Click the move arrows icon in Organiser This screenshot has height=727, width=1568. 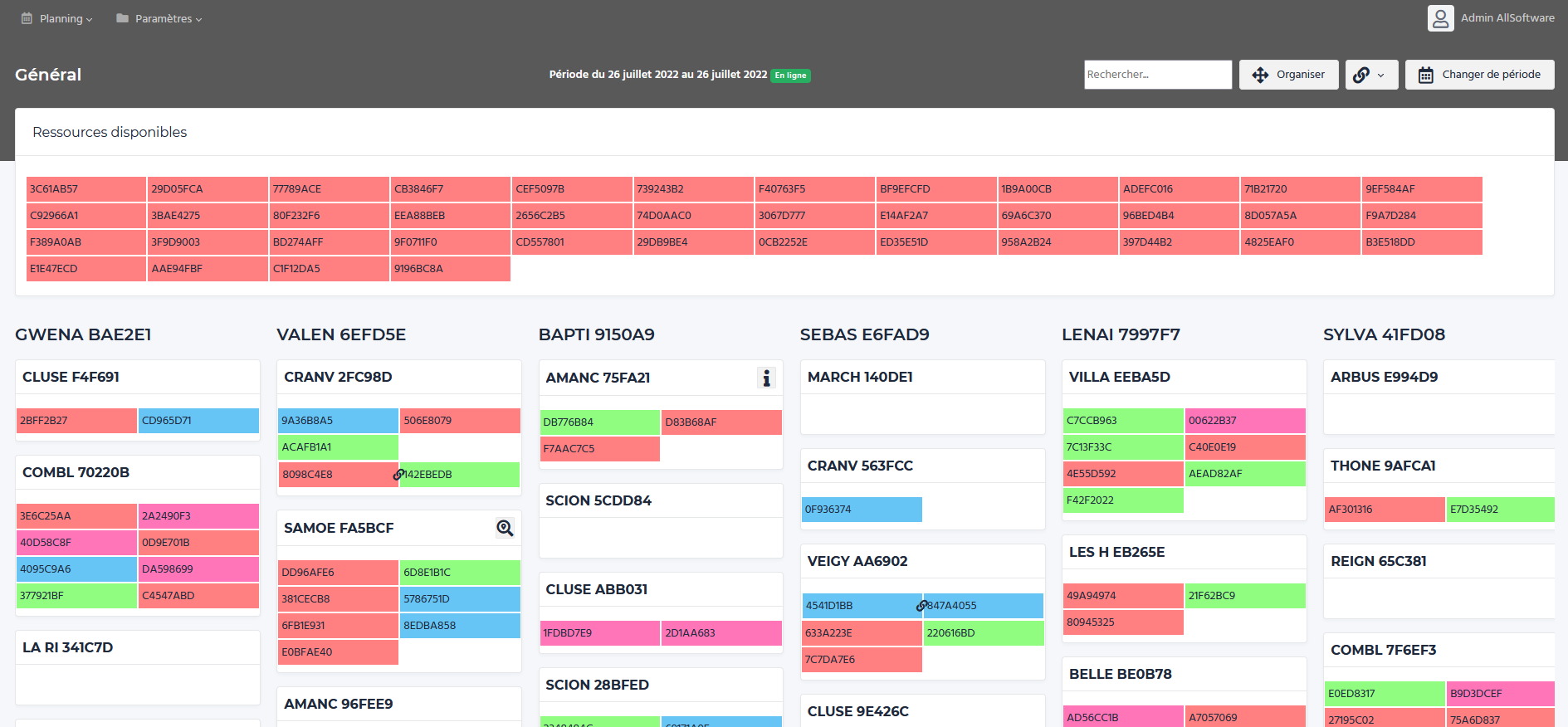tap(1260, 75)
